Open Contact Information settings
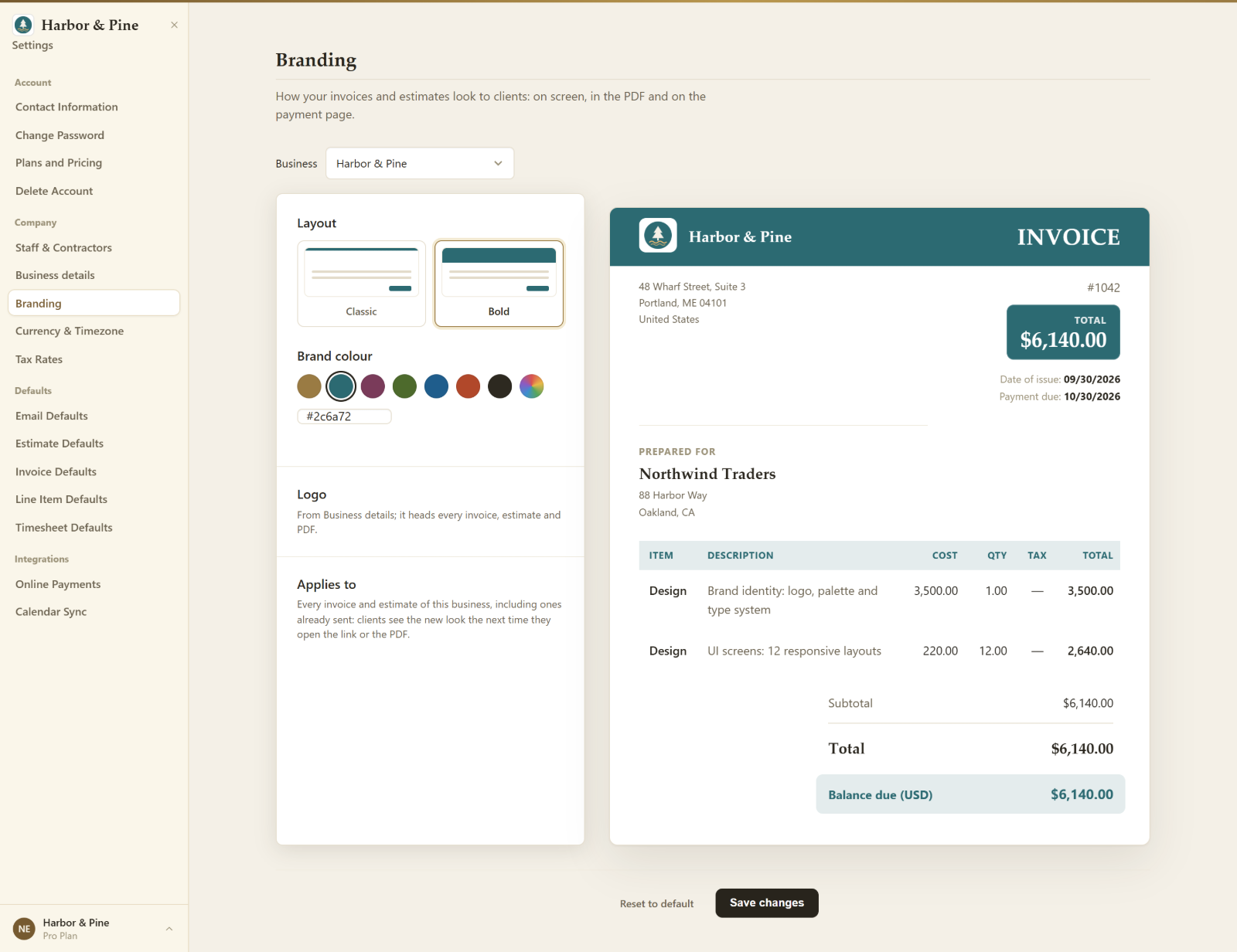This screenshot has width=1237, height=952. (x=94, y=107)
